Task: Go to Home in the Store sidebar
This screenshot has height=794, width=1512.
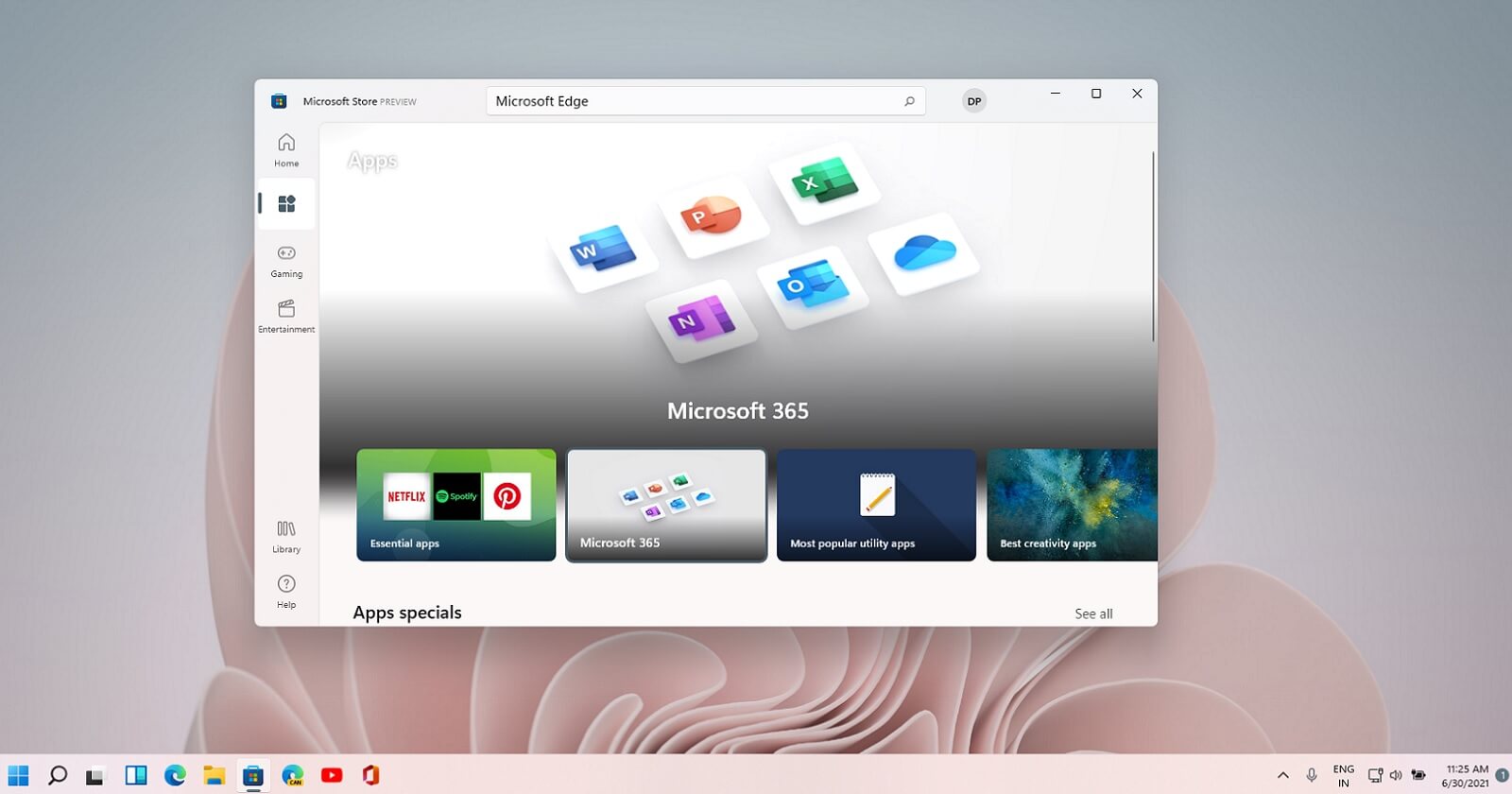Action: [x=286, y=149]
